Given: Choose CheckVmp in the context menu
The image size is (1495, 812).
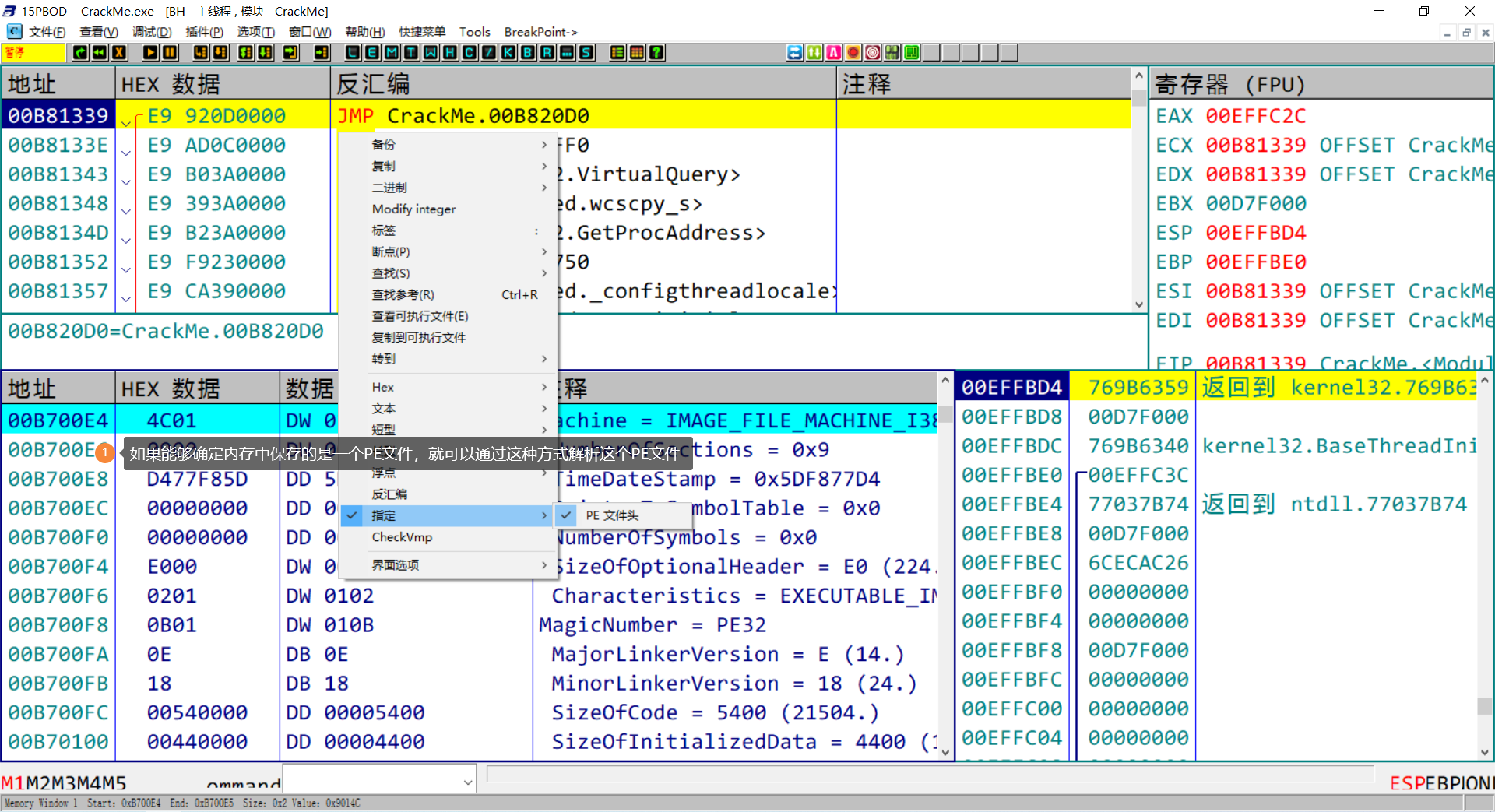Looking at the screenshot, I should [402, 537].
